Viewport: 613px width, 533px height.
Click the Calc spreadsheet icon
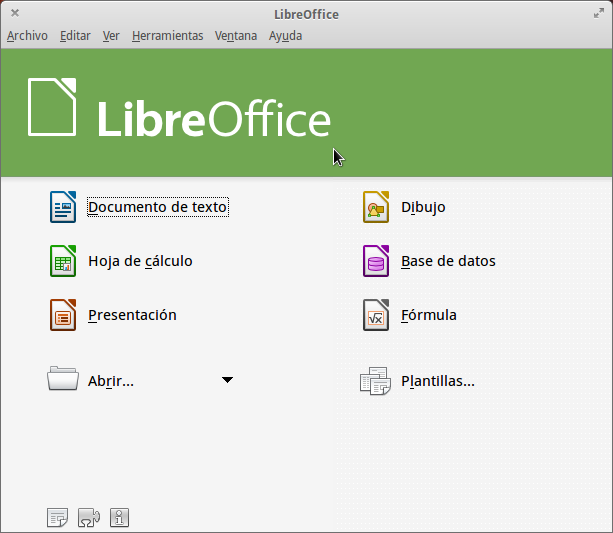coord(63,261)
